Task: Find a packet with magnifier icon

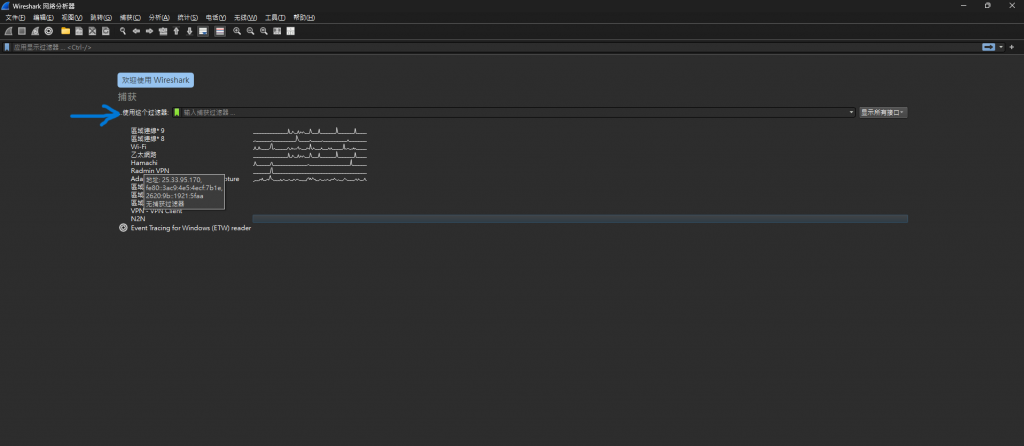Action: click(123, 31)
